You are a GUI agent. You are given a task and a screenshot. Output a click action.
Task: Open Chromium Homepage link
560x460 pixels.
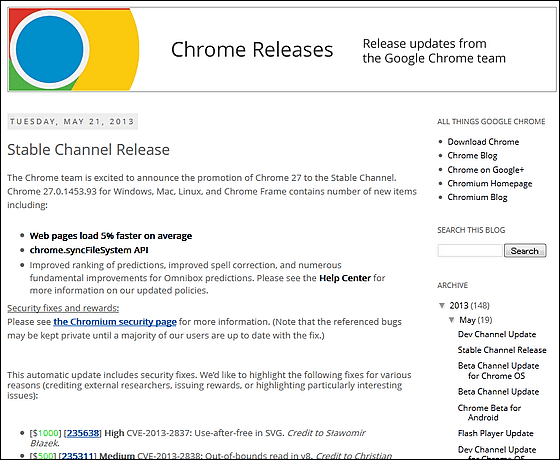point(490,184)
